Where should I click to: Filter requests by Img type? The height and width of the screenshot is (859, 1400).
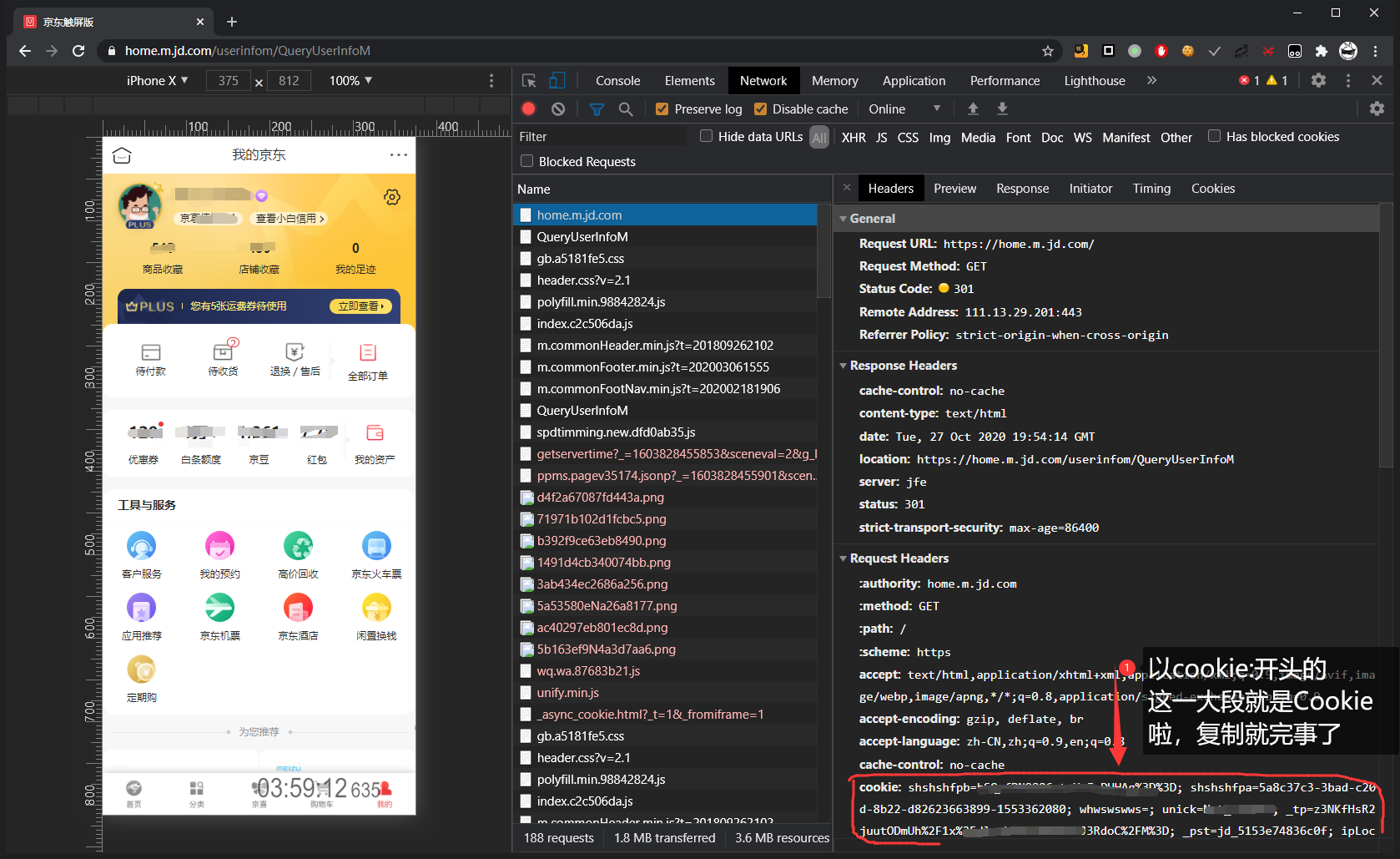939,138
